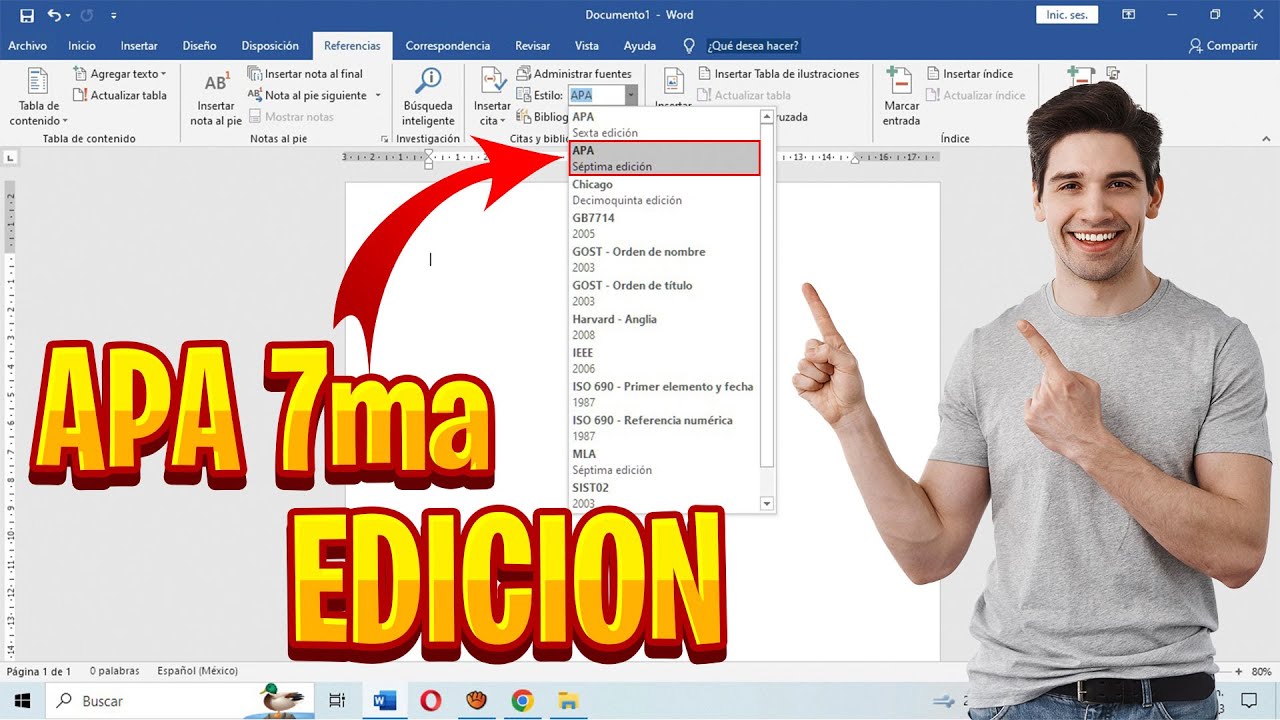Select ISO 690 - Referencia numérica
Viewport: 1280px width, 720px height.
[x=664, y=428]
